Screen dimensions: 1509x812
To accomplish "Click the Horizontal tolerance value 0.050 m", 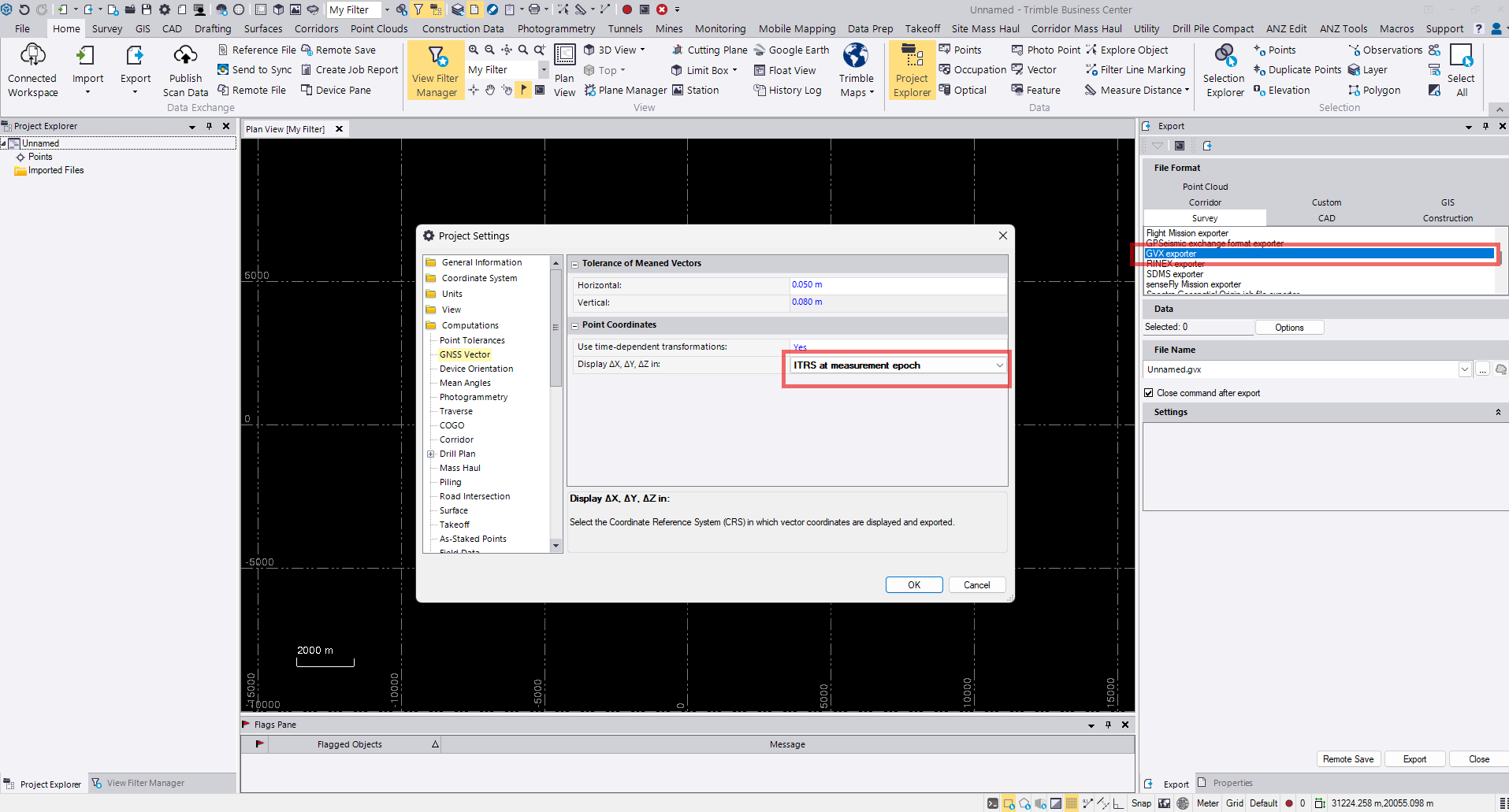I will click(807, 284).
